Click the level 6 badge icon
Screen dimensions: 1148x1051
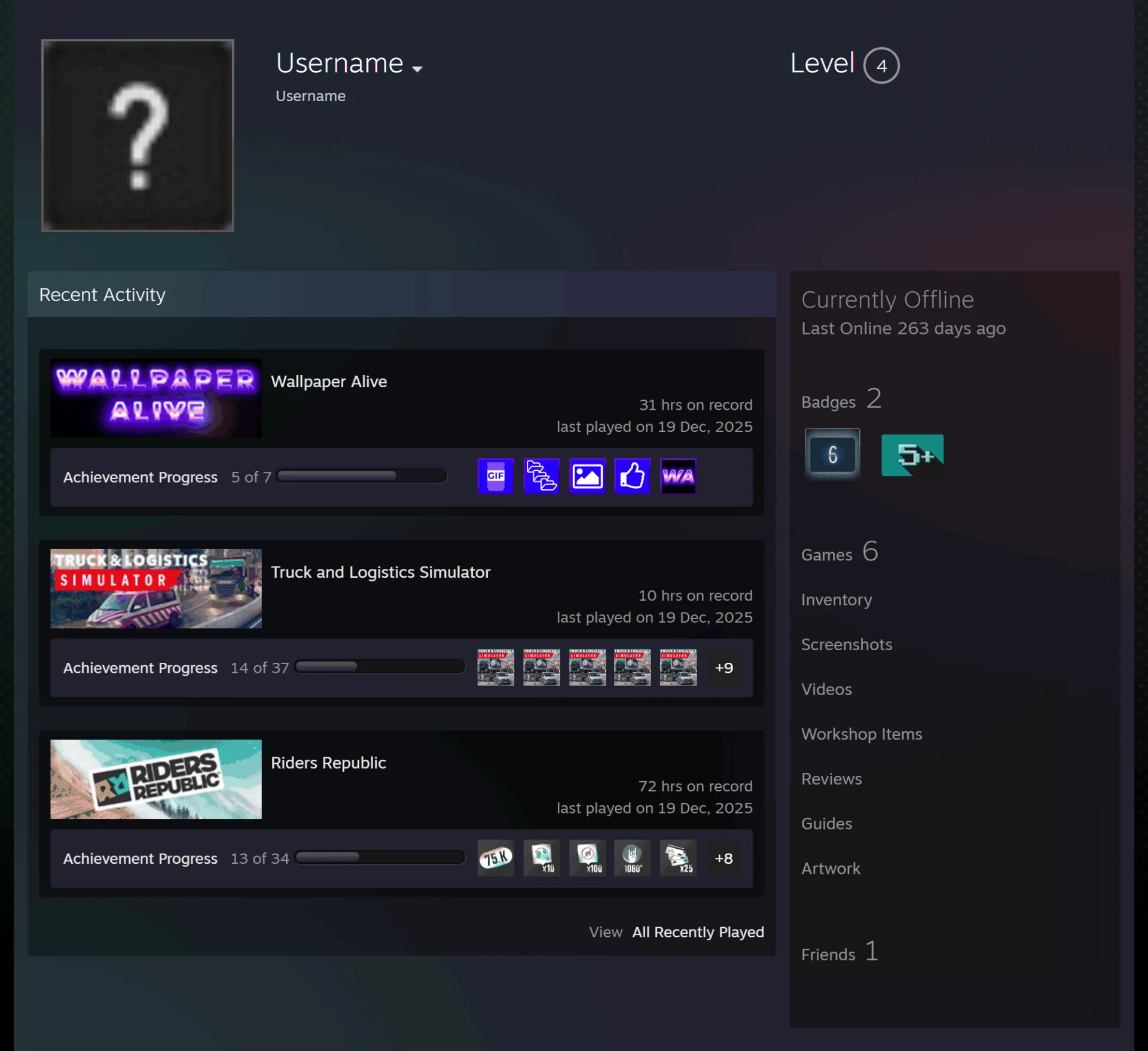tap(832, 455)
